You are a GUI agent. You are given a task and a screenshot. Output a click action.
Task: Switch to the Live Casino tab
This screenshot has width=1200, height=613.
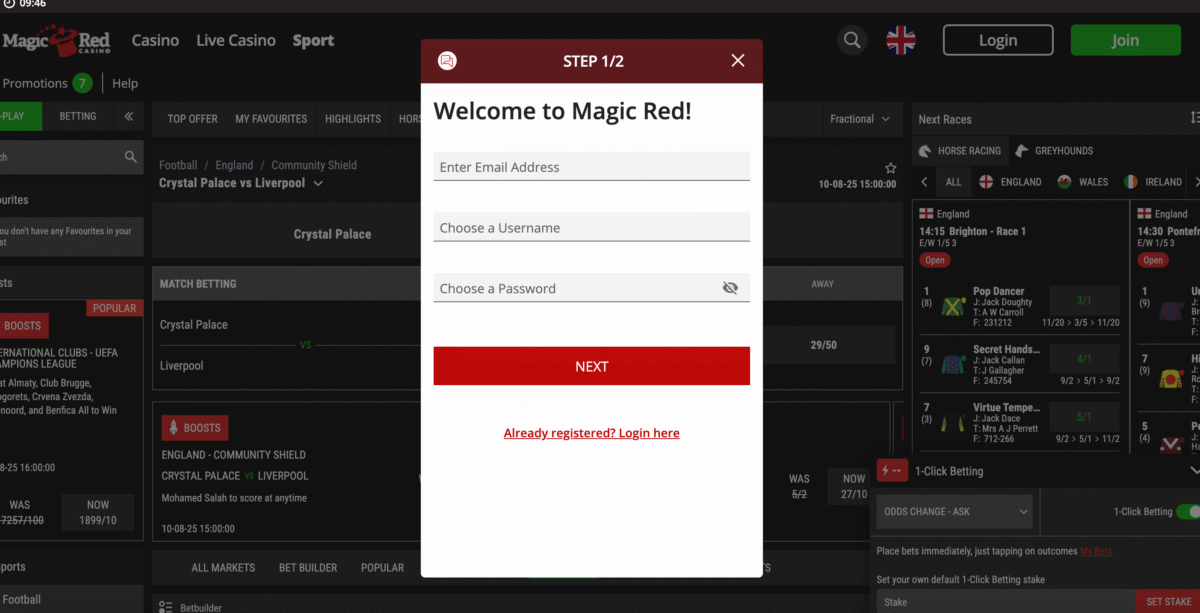[x=236, y=40]
